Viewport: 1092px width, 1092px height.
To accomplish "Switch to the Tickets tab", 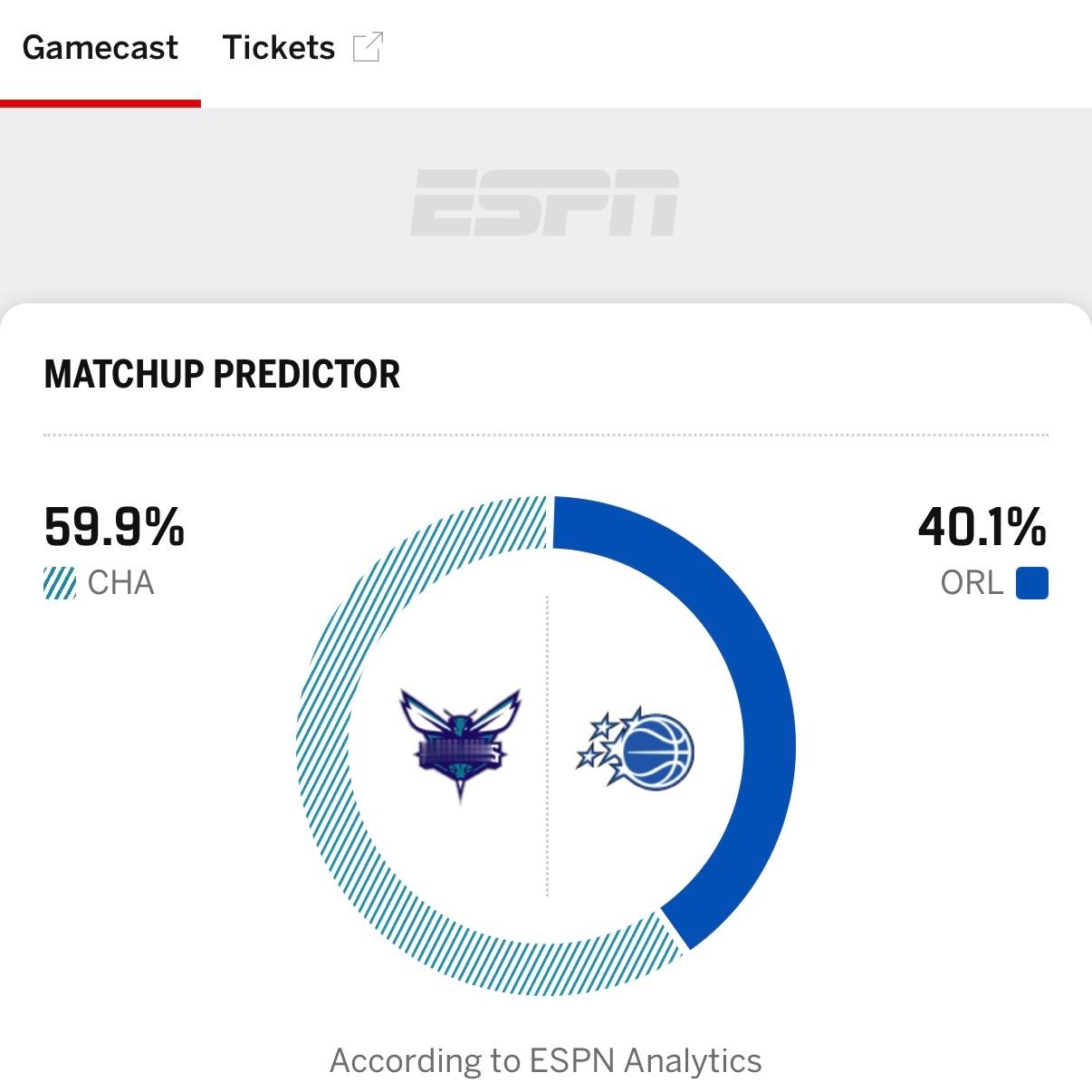I will pyautogui.click(x=278, y=48).
